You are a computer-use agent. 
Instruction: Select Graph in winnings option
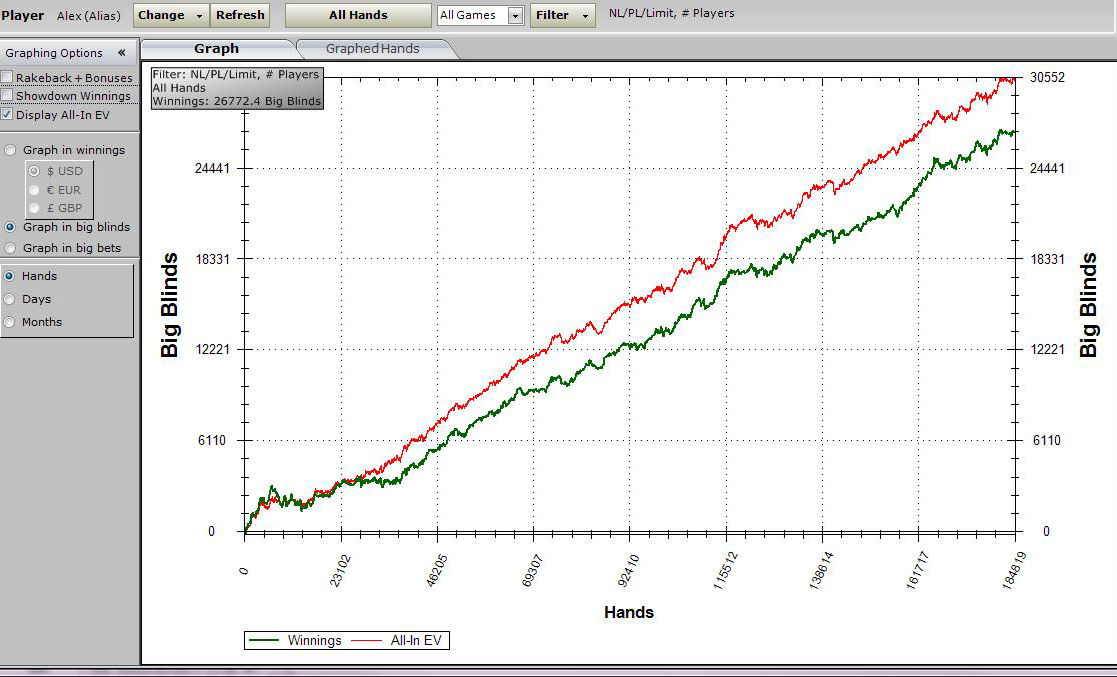[11, 150]
